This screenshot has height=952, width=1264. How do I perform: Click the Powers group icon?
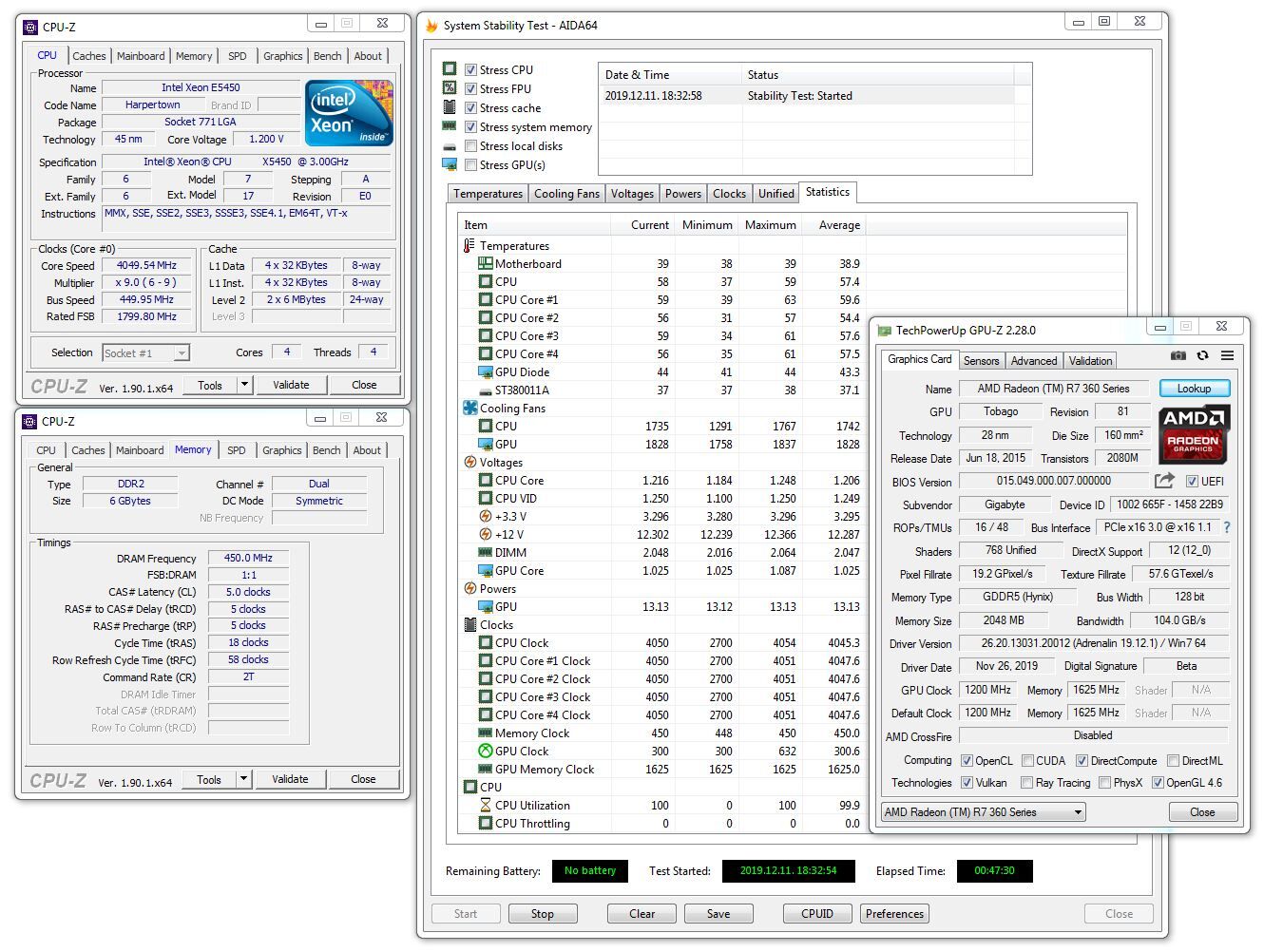point(469,589)
